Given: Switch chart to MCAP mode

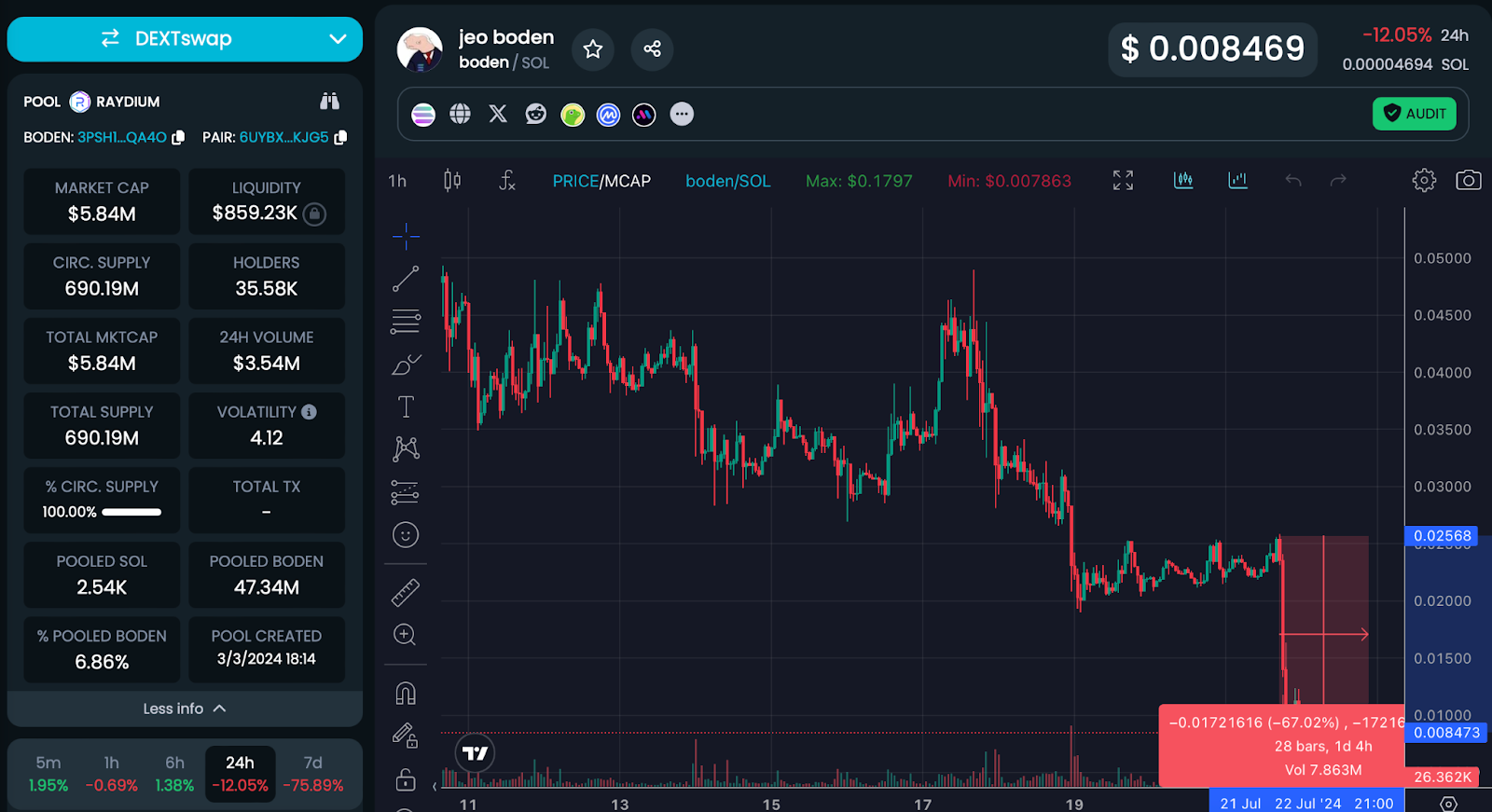Looking at the screenshot, I should [627, 181].
